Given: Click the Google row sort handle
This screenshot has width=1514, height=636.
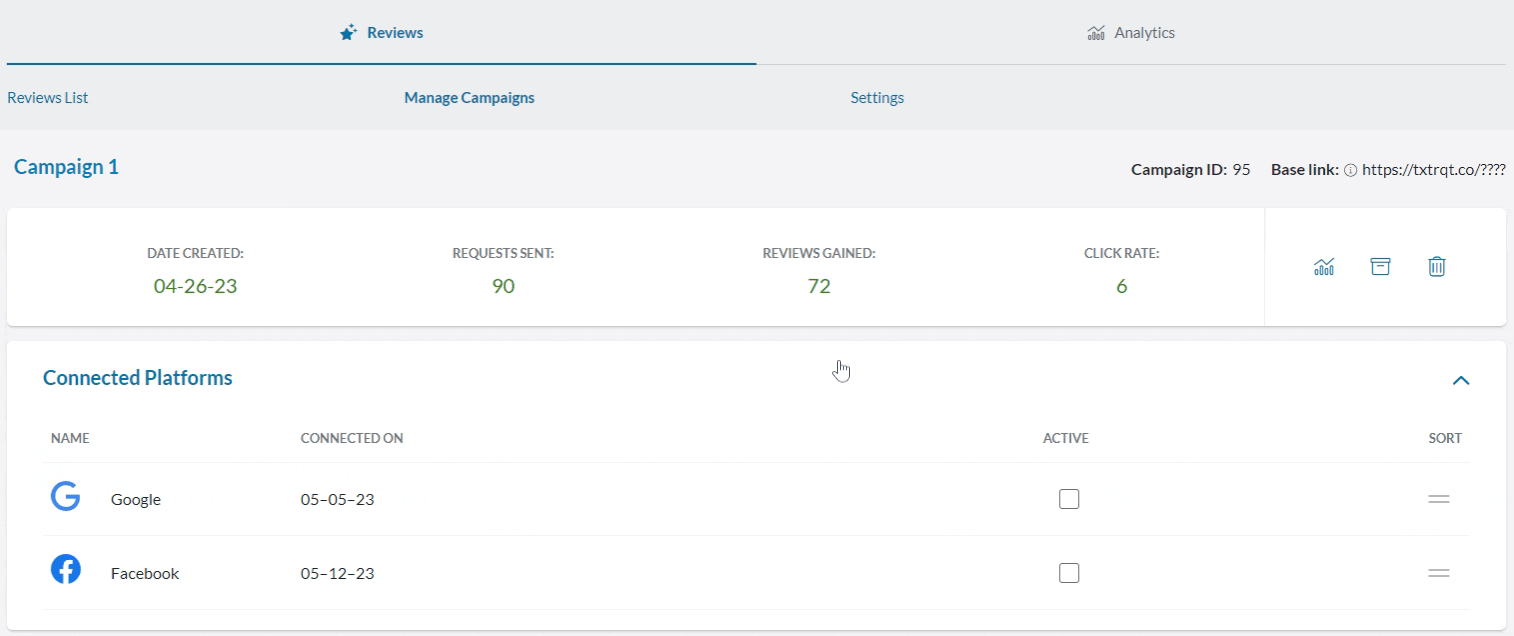Looking at the screenshot, I should [x=1439, y=499].
